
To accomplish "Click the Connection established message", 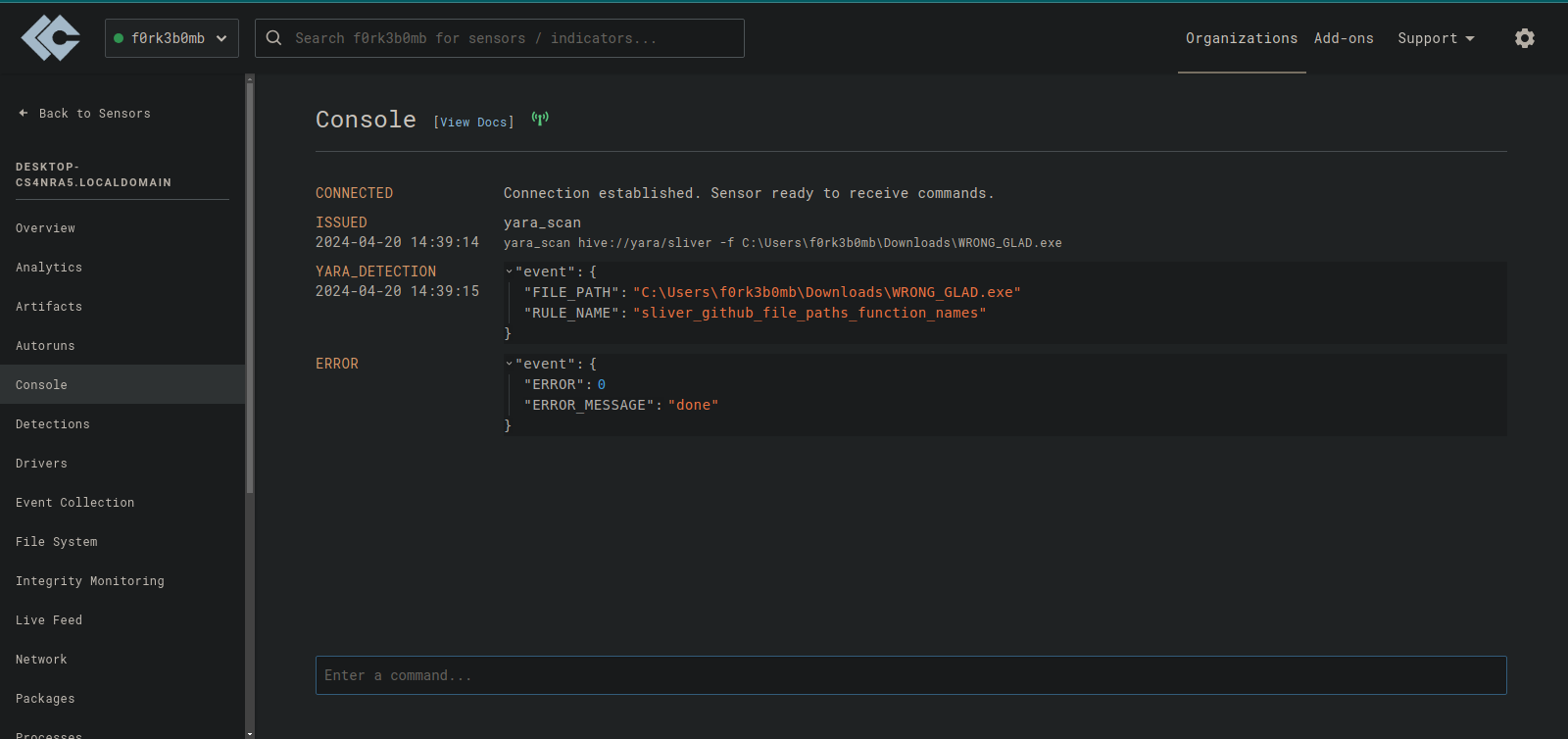I will (749, 193).
